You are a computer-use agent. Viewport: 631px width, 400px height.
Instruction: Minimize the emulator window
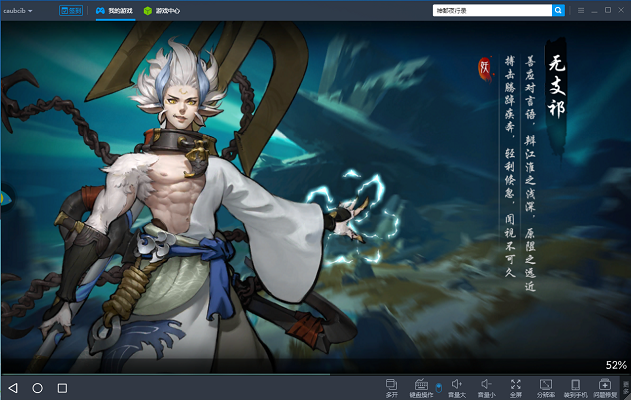(594, 11)
